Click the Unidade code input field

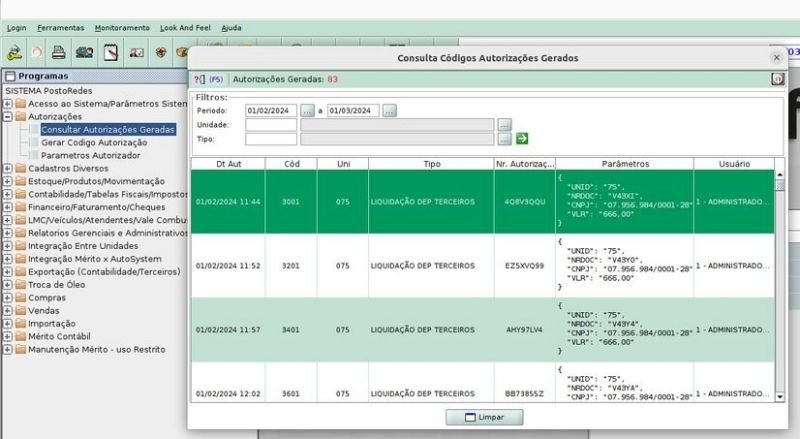pyautogui.click(x=271, y=125)
